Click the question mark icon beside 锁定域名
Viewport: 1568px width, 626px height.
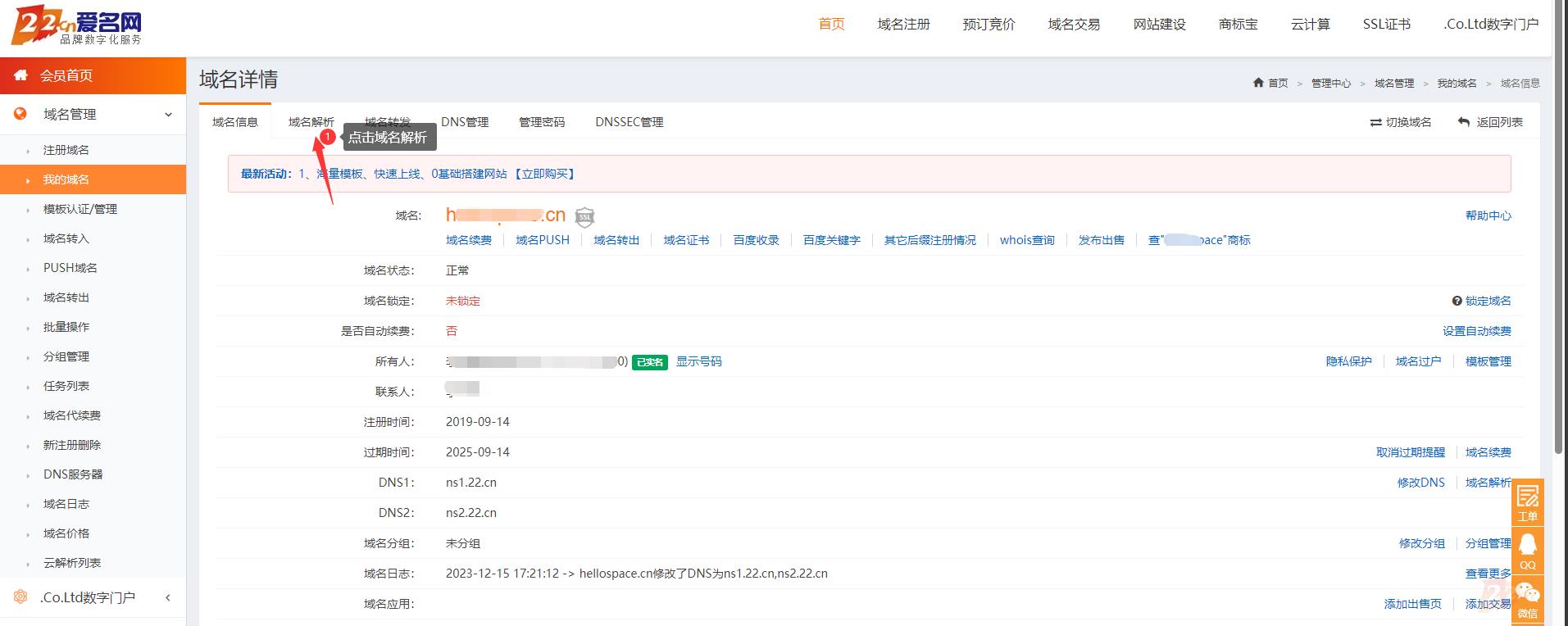click(1457, 301)
